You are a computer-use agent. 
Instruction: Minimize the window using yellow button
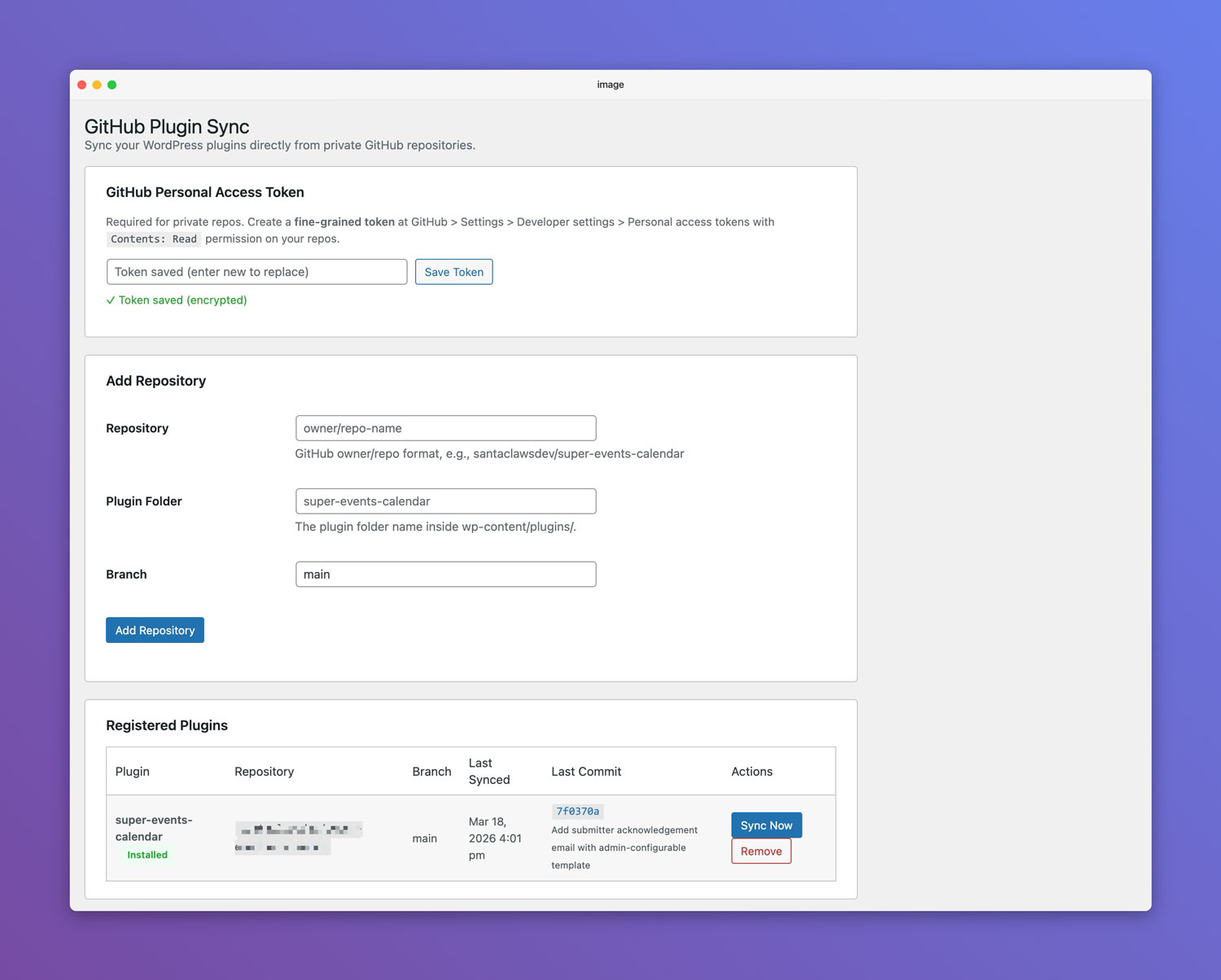point(97,85)
